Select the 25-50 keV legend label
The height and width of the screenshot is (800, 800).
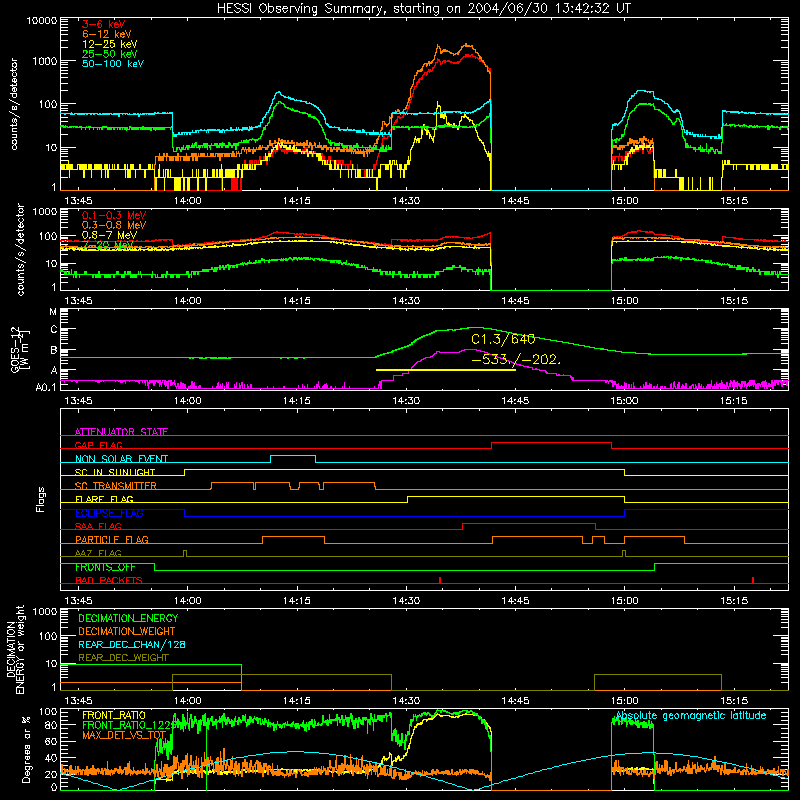tap(110, 54)
